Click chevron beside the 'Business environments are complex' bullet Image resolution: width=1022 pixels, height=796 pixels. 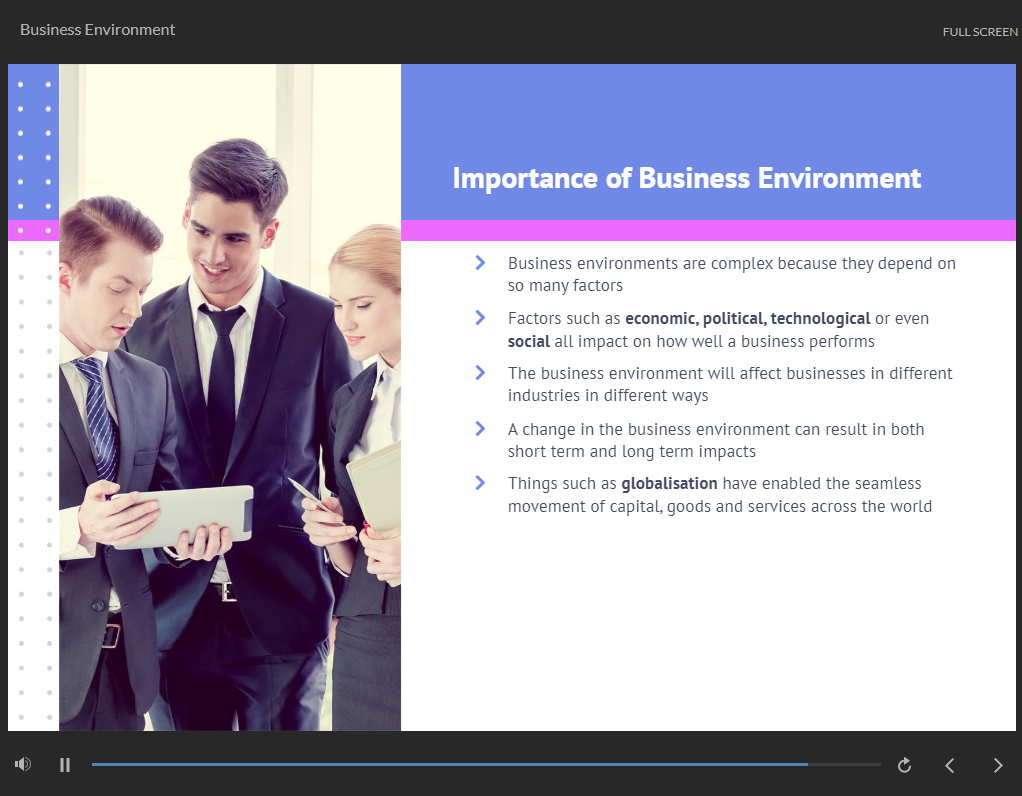coord(480,263)
